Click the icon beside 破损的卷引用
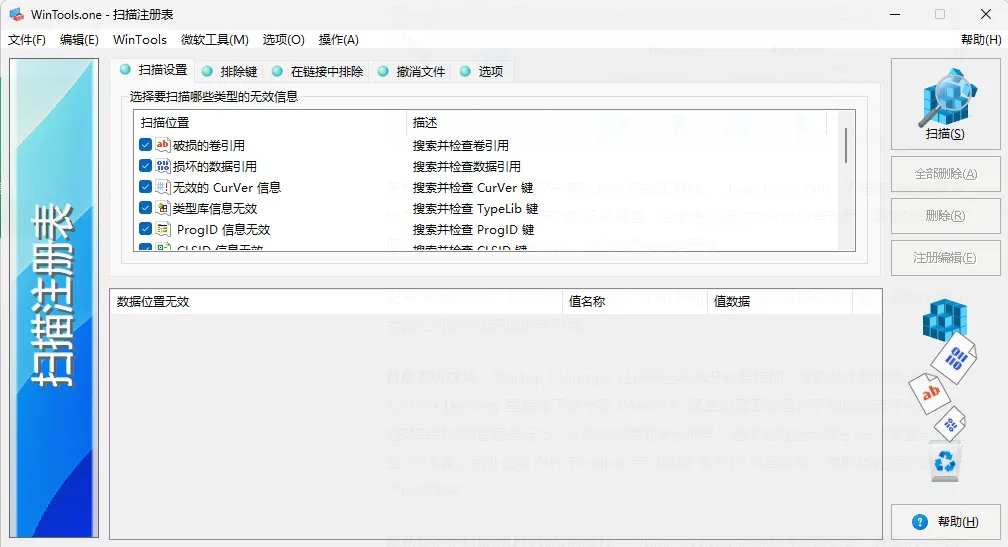 point(163,145)
